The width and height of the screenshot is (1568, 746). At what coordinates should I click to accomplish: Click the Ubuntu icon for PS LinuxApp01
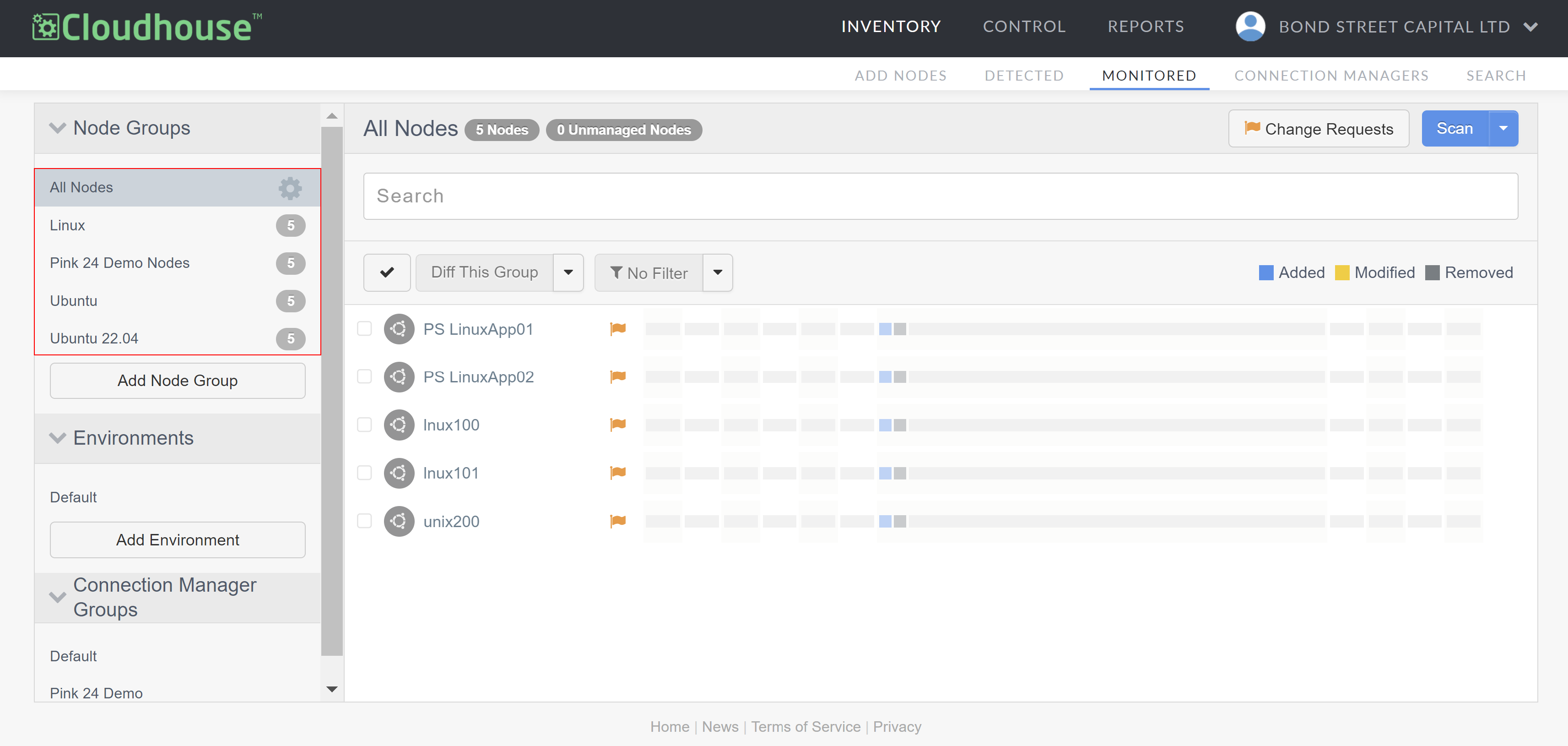(399, 329)
